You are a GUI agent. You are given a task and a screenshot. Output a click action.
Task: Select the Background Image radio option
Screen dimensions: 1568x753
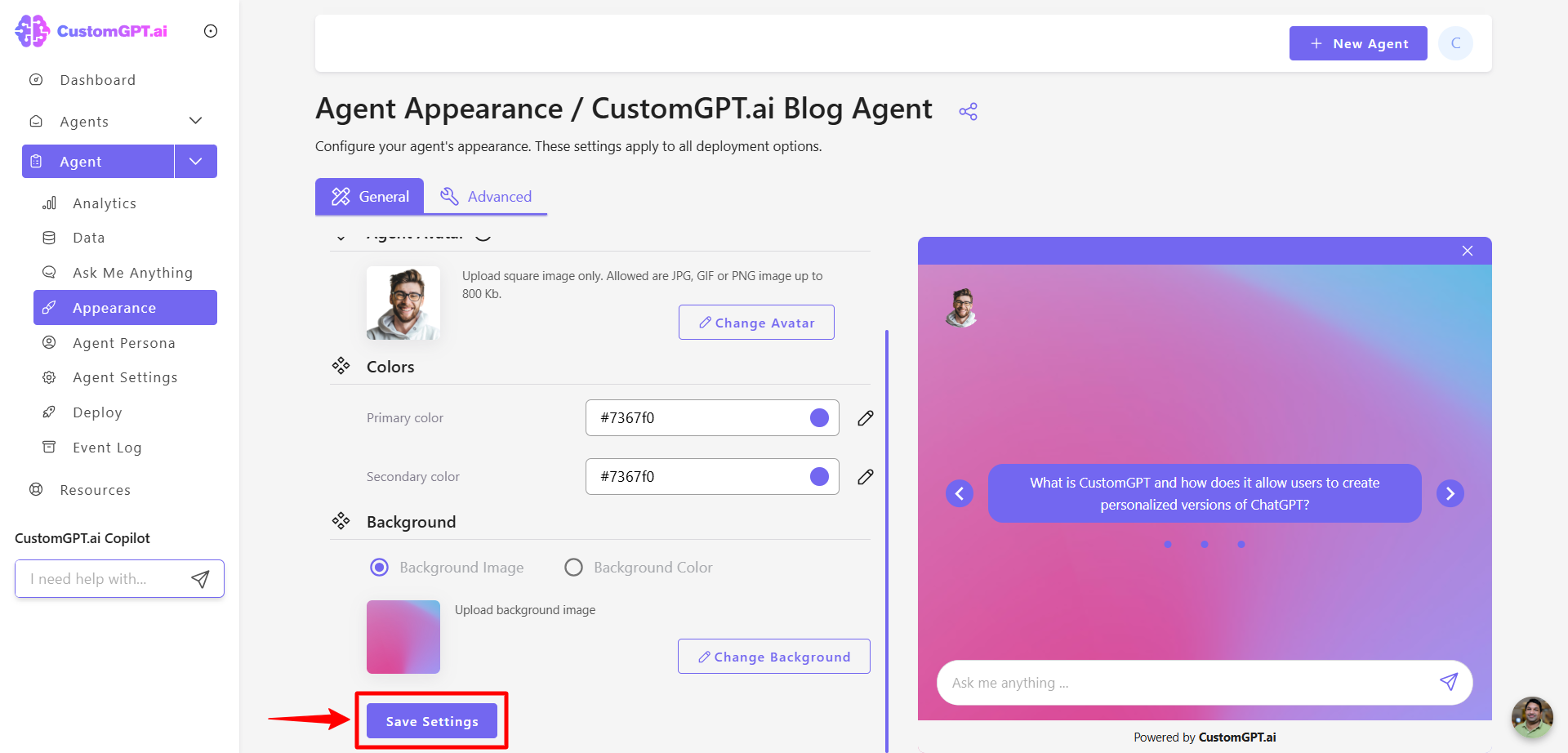click(380, 568)
